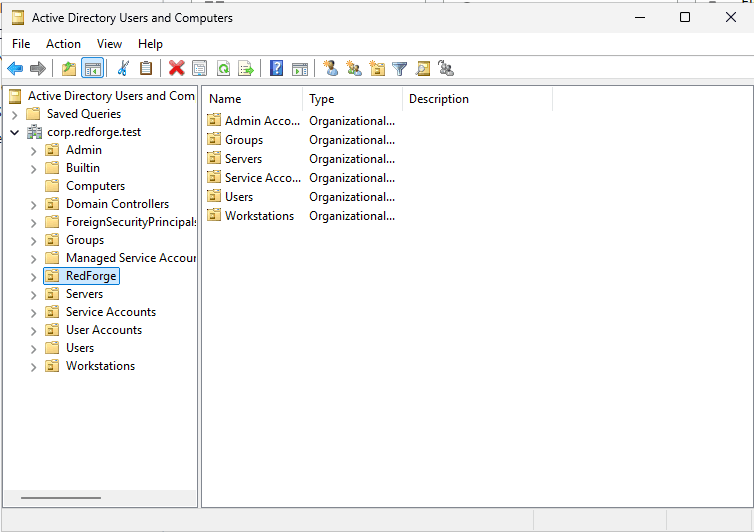The width and height of the screenshot is (754, 532).
Task: Sort by the Name column header
Action: [252, 99]
